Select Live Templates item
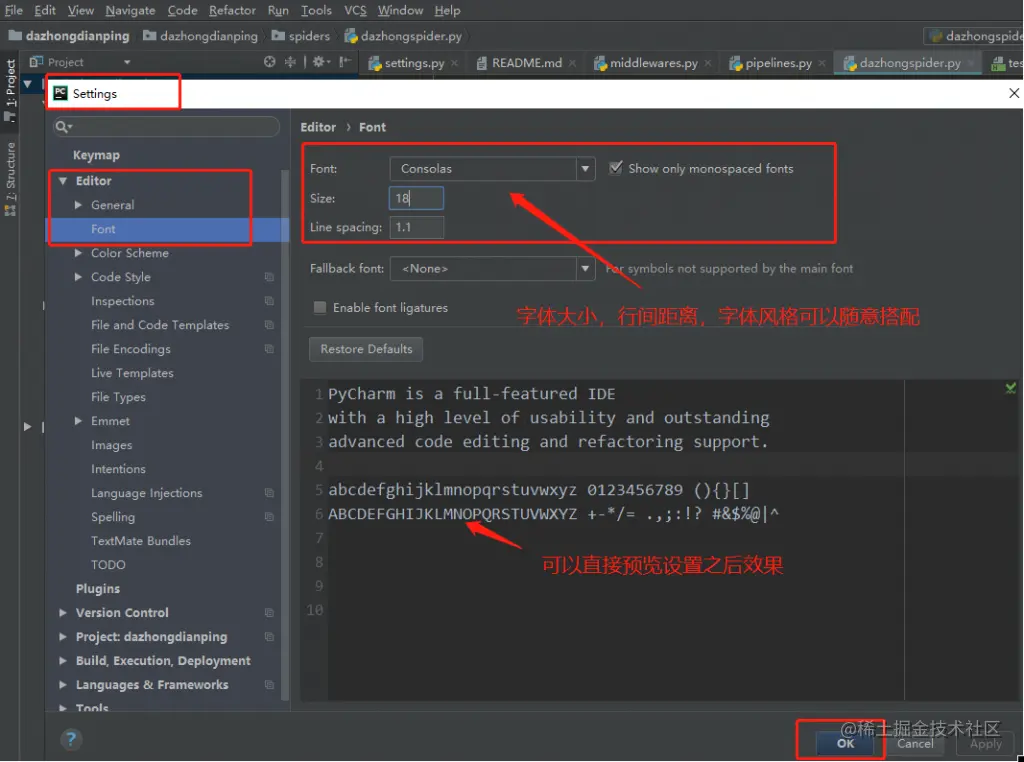The width and height of the screenshot is (1024, 762). (x=132, y=373)
